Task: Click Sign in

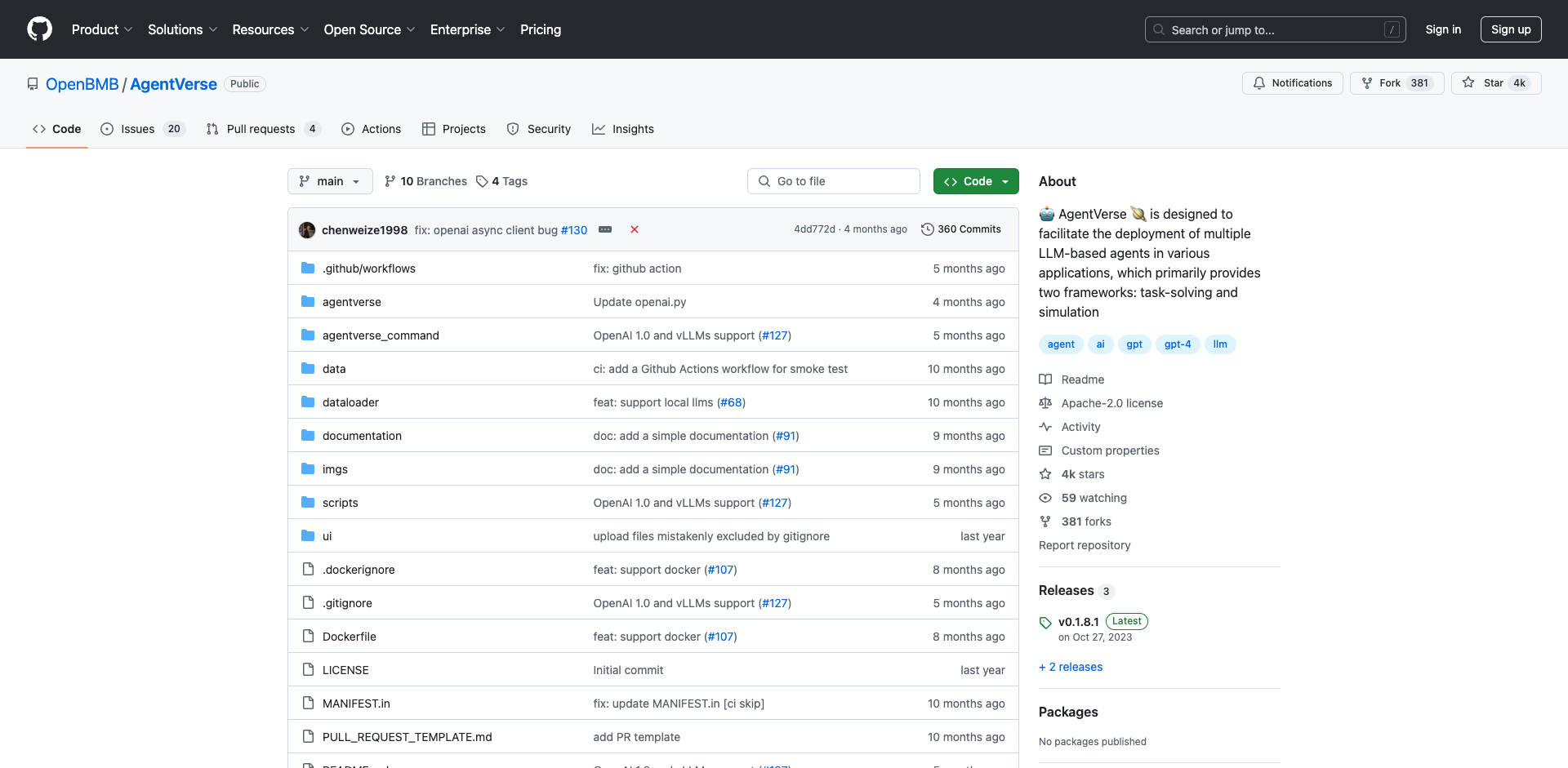Action: click(1443, 29)
